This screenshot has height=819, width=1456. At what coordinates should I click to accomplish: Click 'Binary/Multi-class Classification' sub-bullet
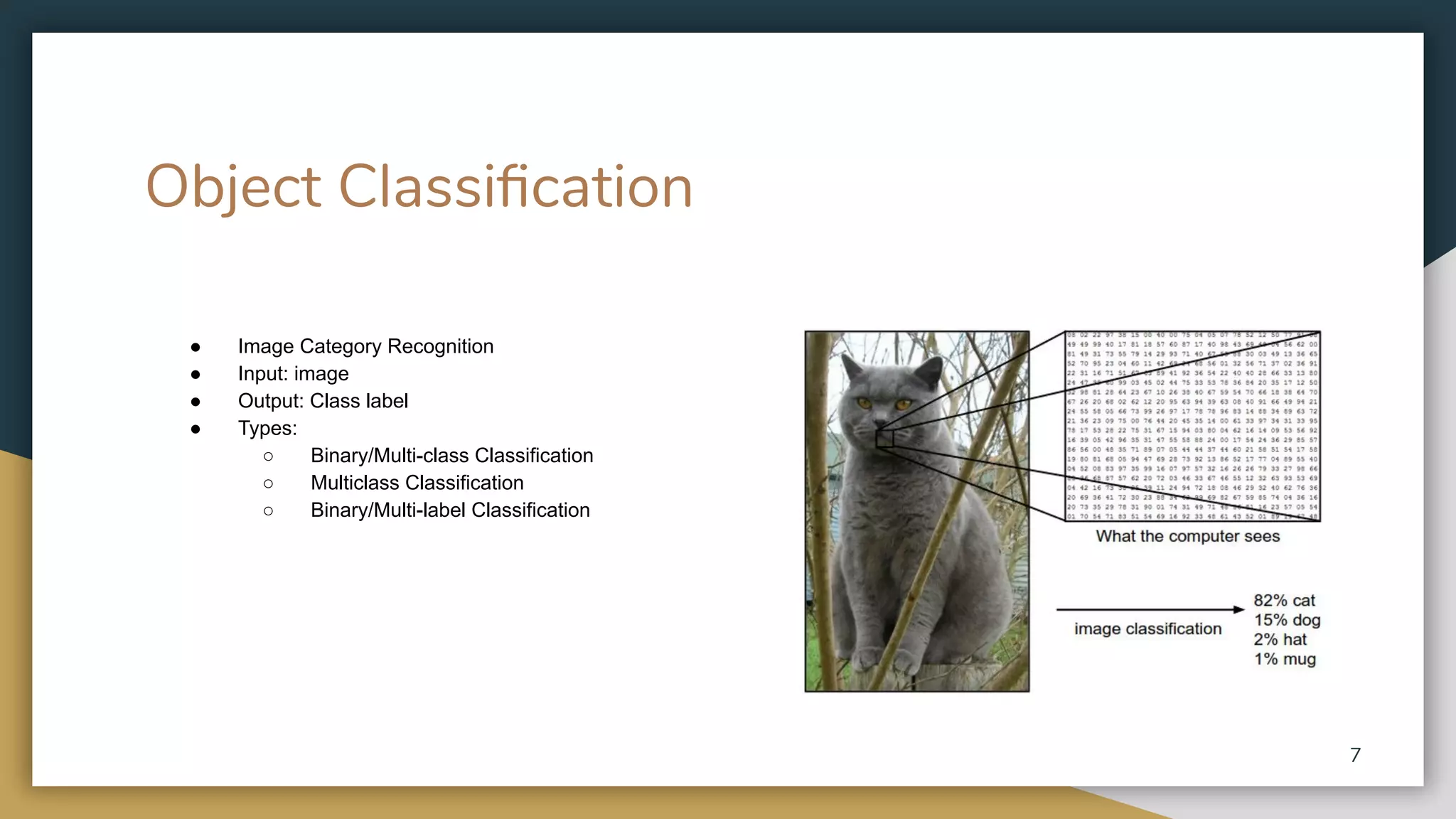point(451,456)
